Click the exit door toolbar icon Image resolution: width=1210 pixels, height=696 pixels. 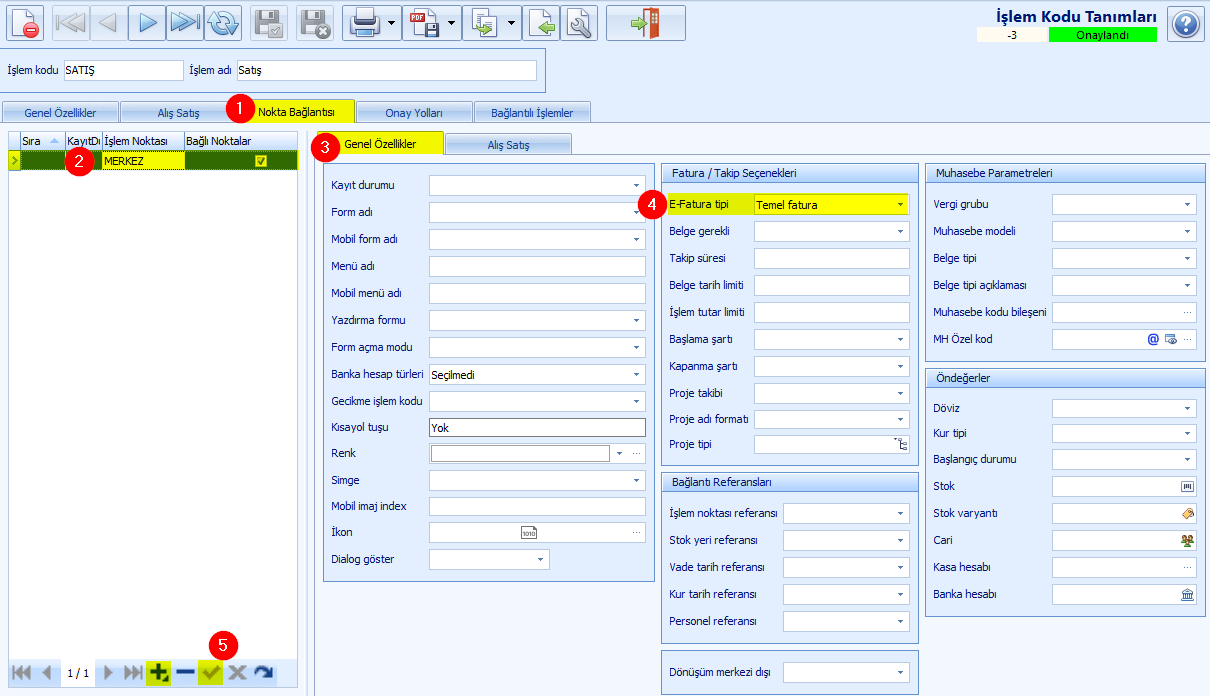coord(646,23)
